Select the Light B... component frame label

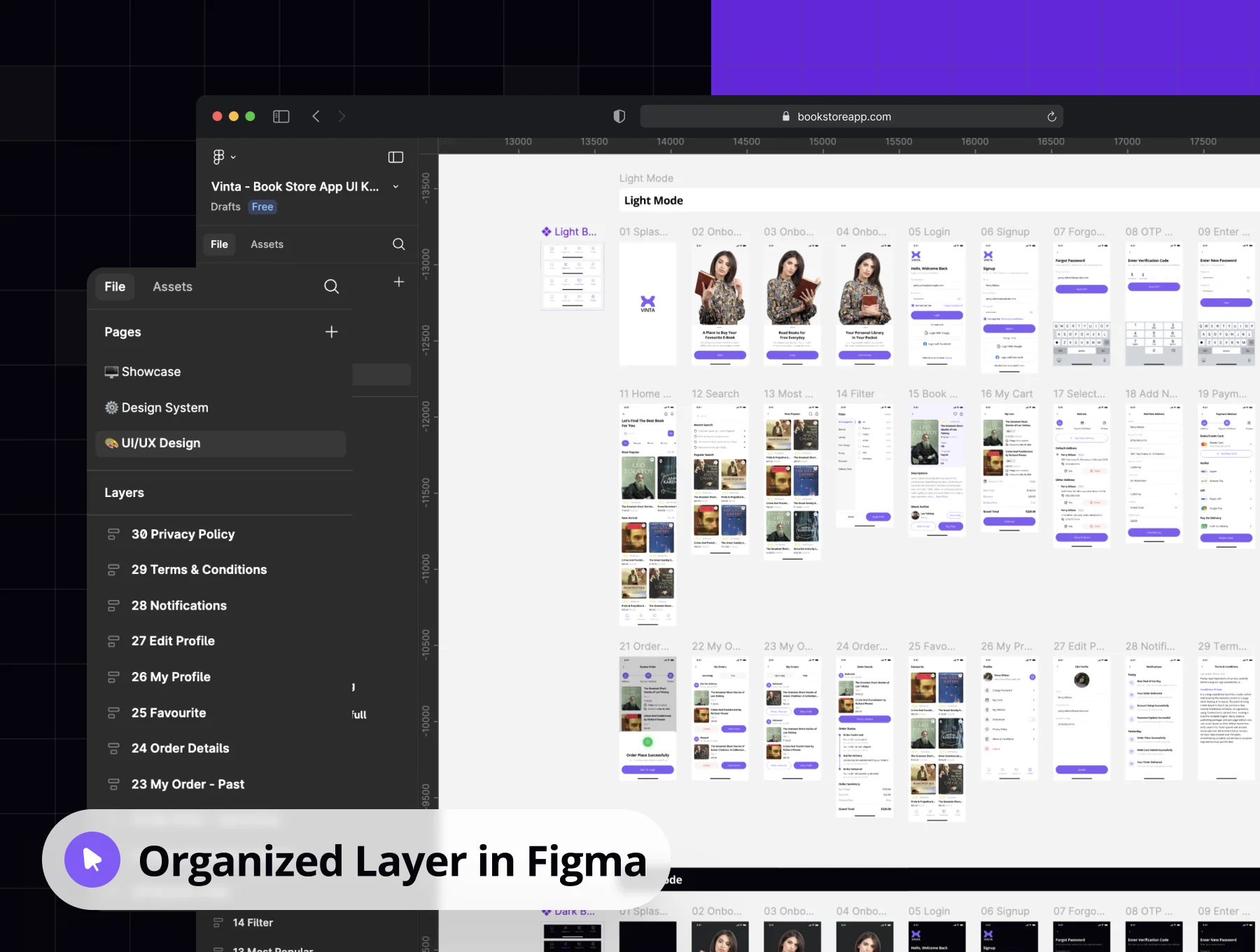[x=569, y=232]
